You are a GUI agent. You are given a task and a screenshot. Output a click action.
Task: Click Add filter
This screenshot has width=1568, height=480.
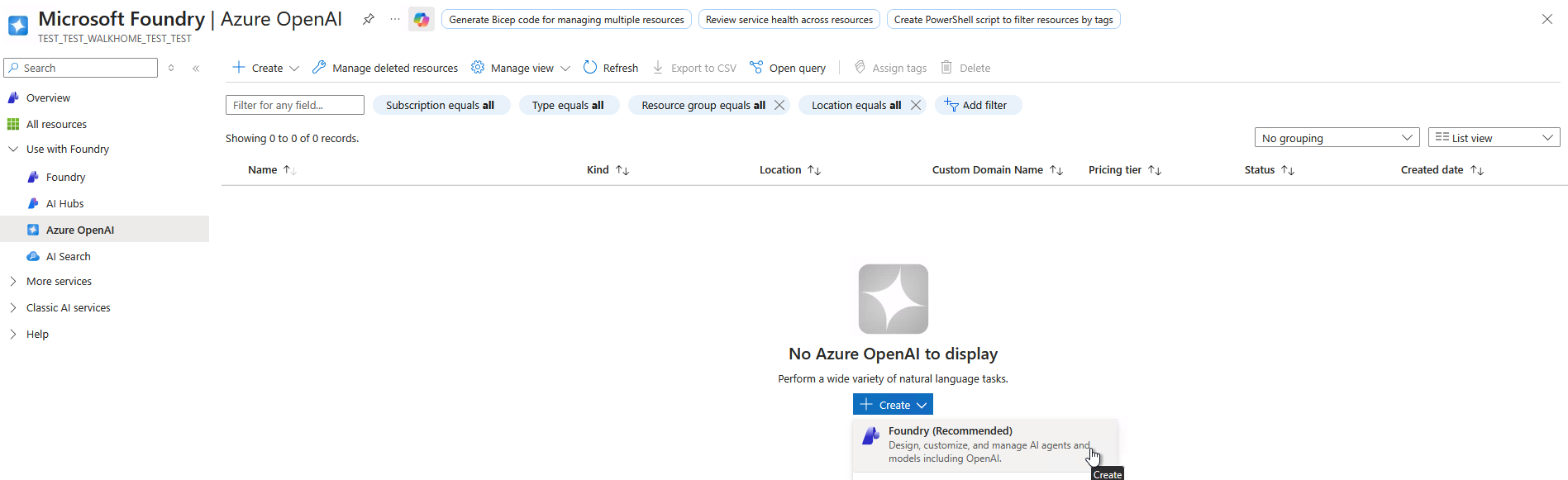[978, 105]
